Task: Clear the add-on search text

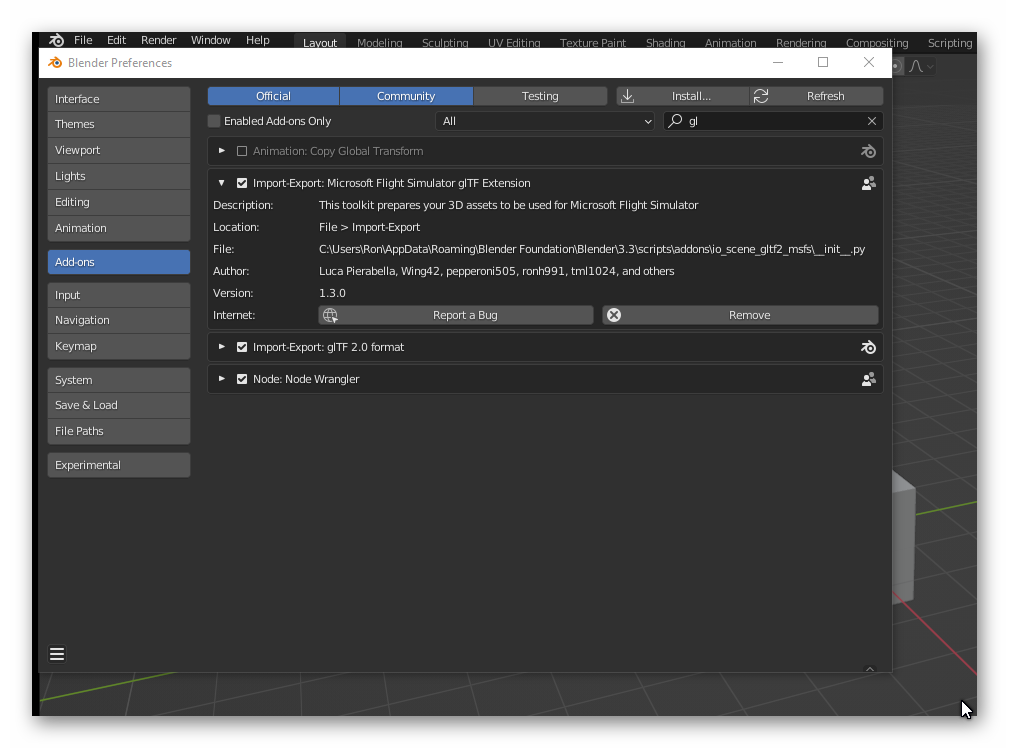Action: [871, 121]
